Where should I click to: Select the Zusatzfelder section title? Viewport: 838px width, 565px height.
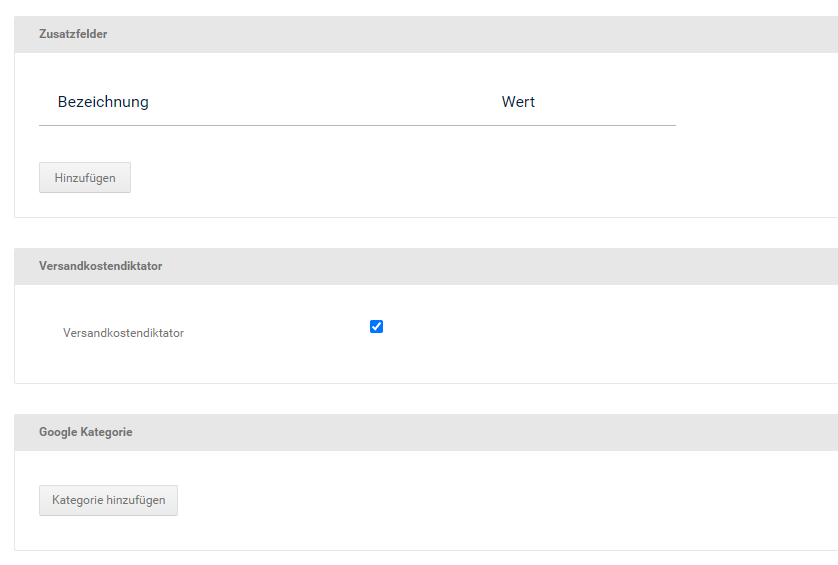pyautogui.click(x=73, y=34)
